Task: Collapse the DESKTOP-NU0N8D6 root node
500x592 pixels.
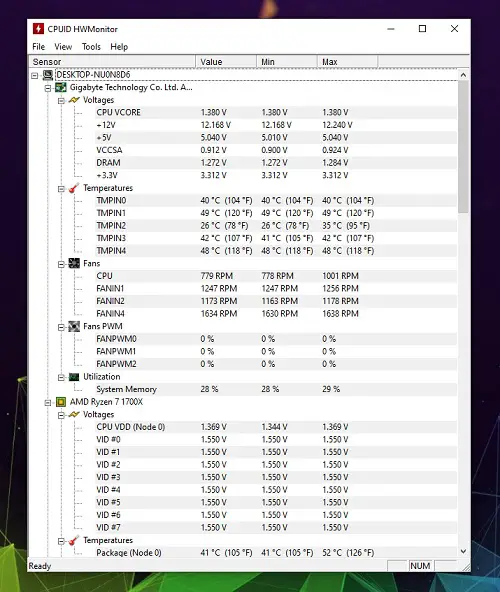Action: coord(35,76)
